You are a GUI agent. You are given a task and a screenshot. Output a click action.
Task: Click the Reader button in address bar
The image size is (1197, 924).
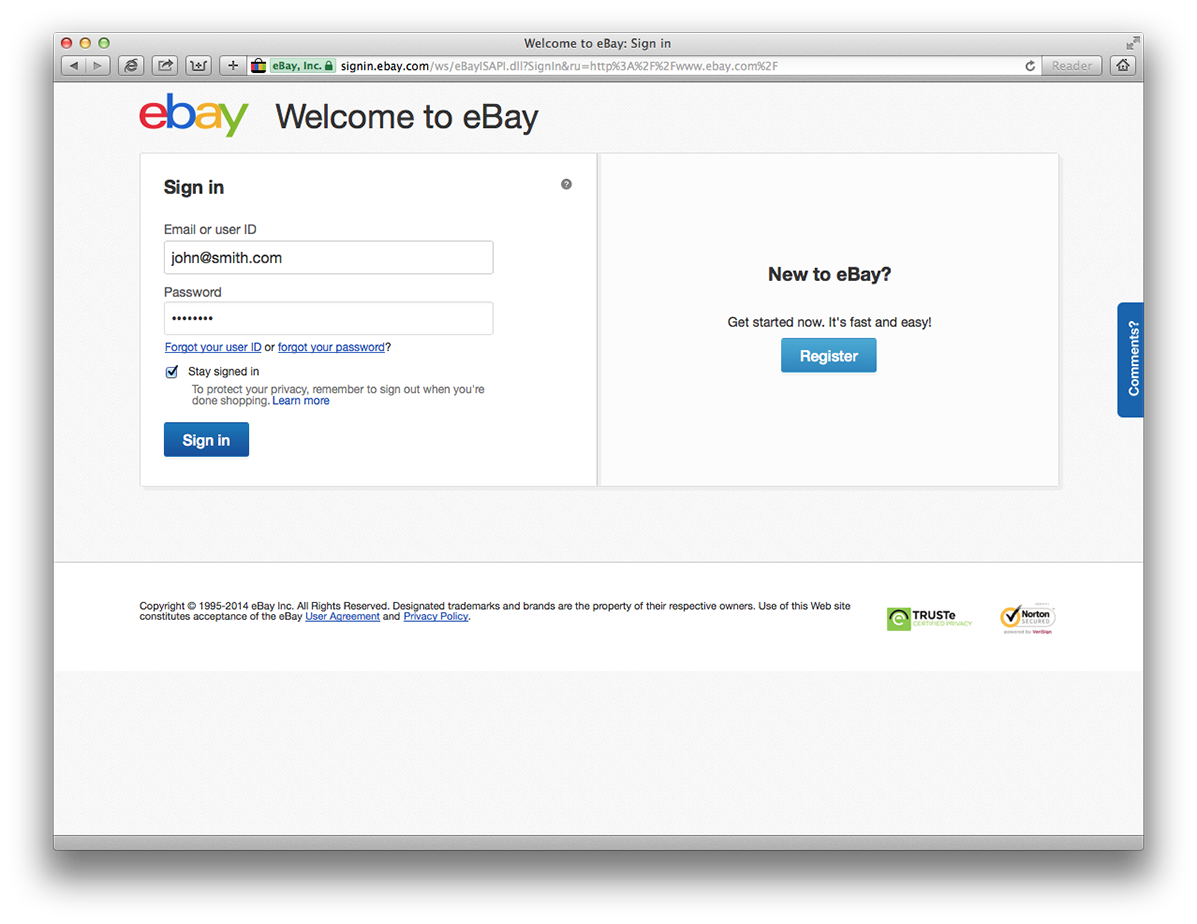[x=1072, y=66]
